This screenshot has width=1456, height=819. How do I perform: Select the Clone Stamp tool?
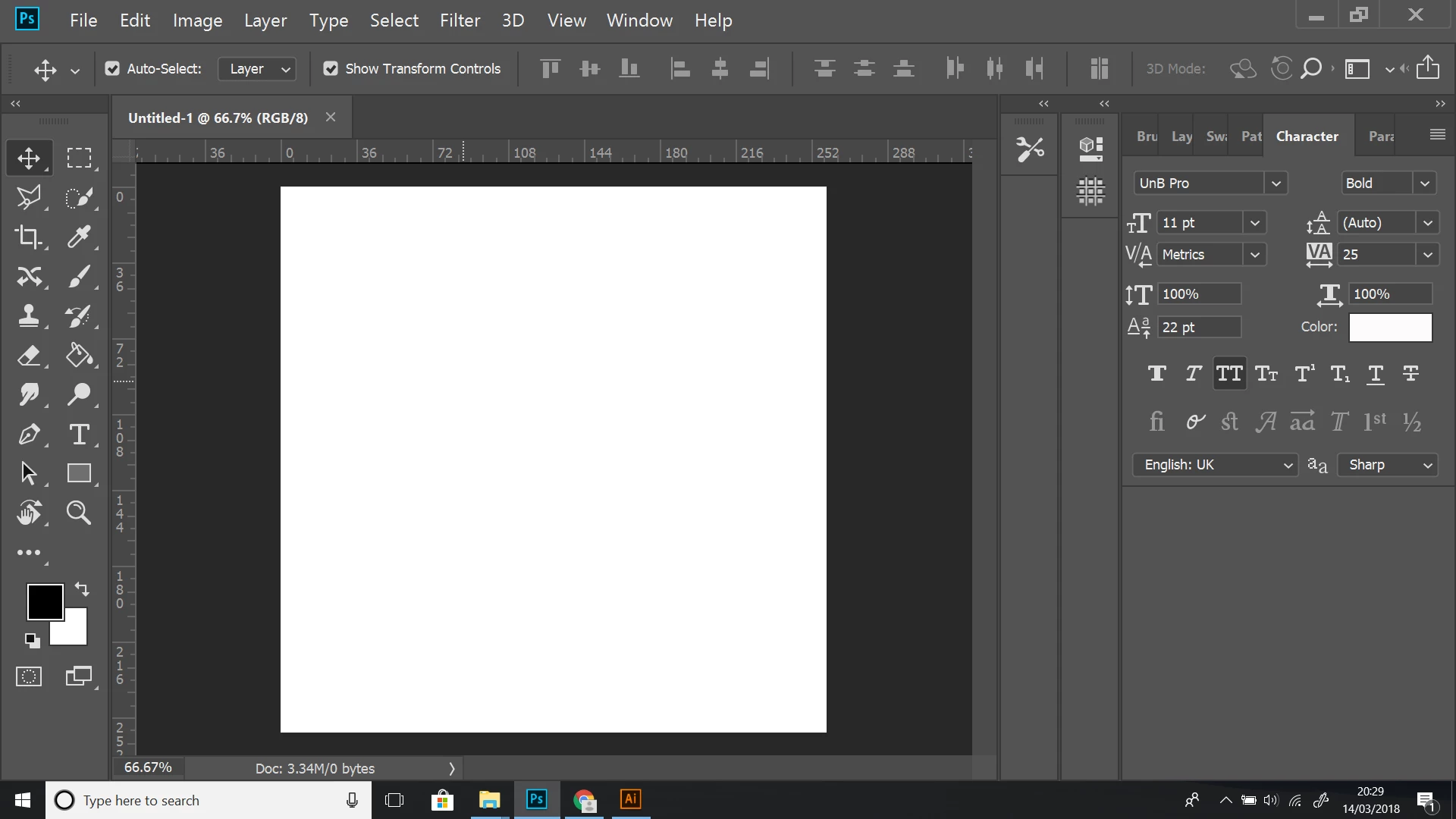pyautogui.click(x=29, y=316)
